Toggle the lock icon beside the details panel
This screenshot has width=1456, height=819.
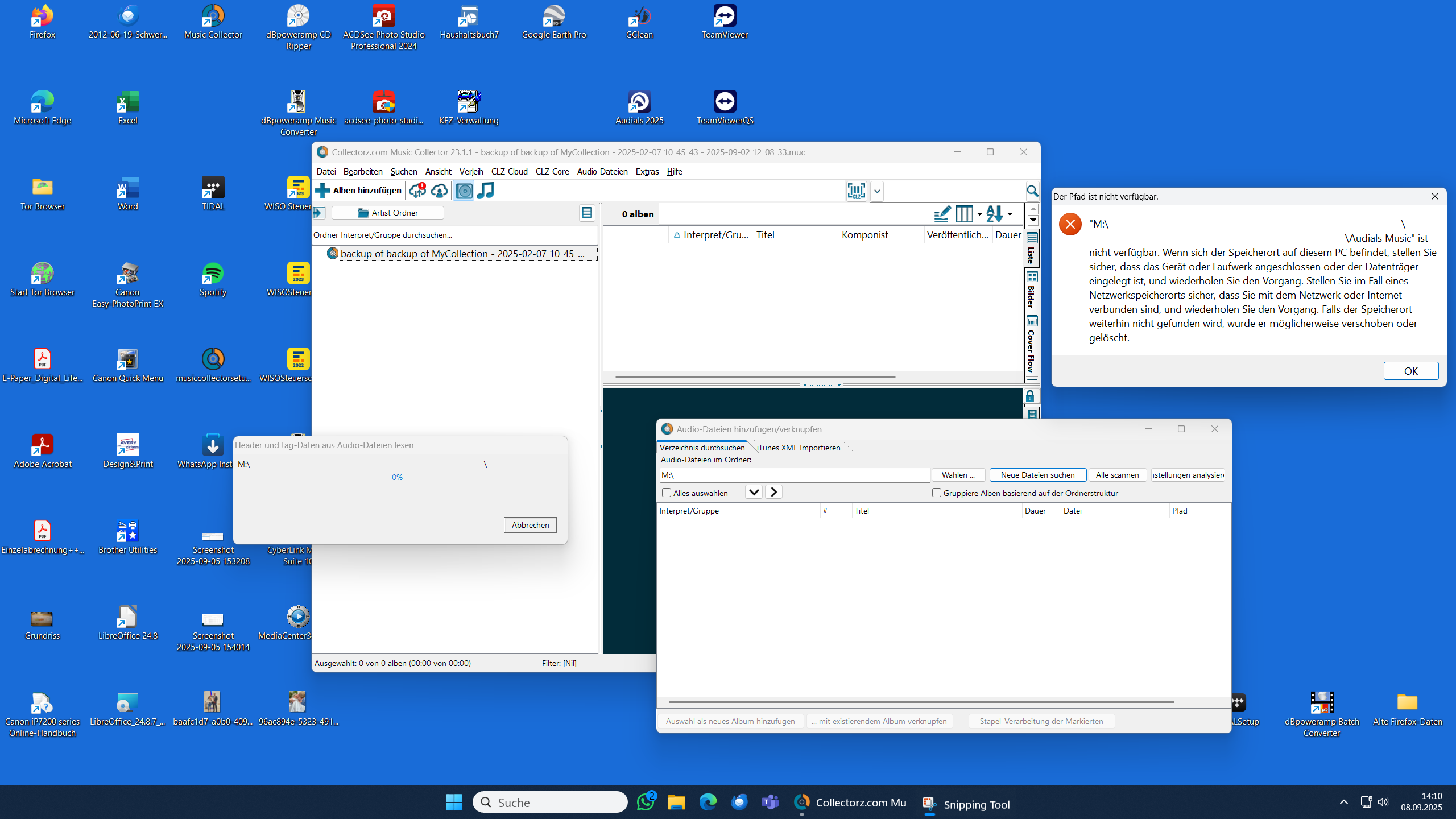coord(1030,396)
